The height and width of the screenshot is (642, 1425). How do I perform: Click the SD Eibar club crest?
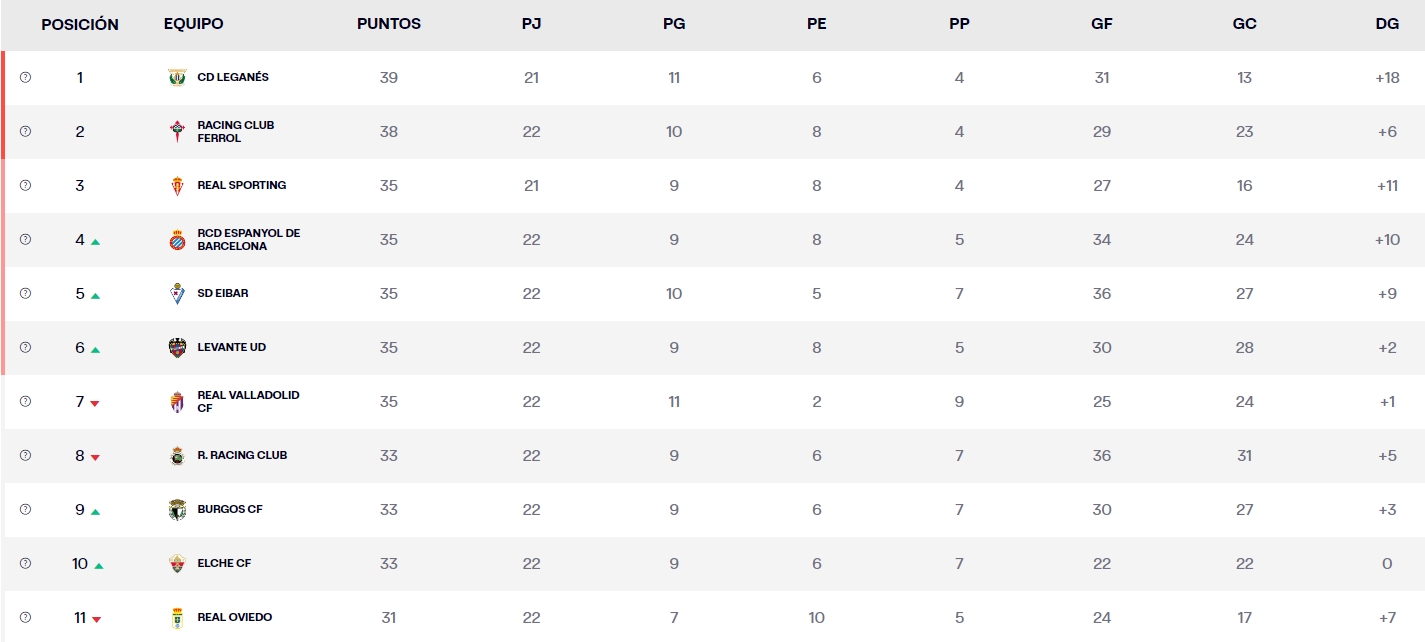[x=178, y=293]
